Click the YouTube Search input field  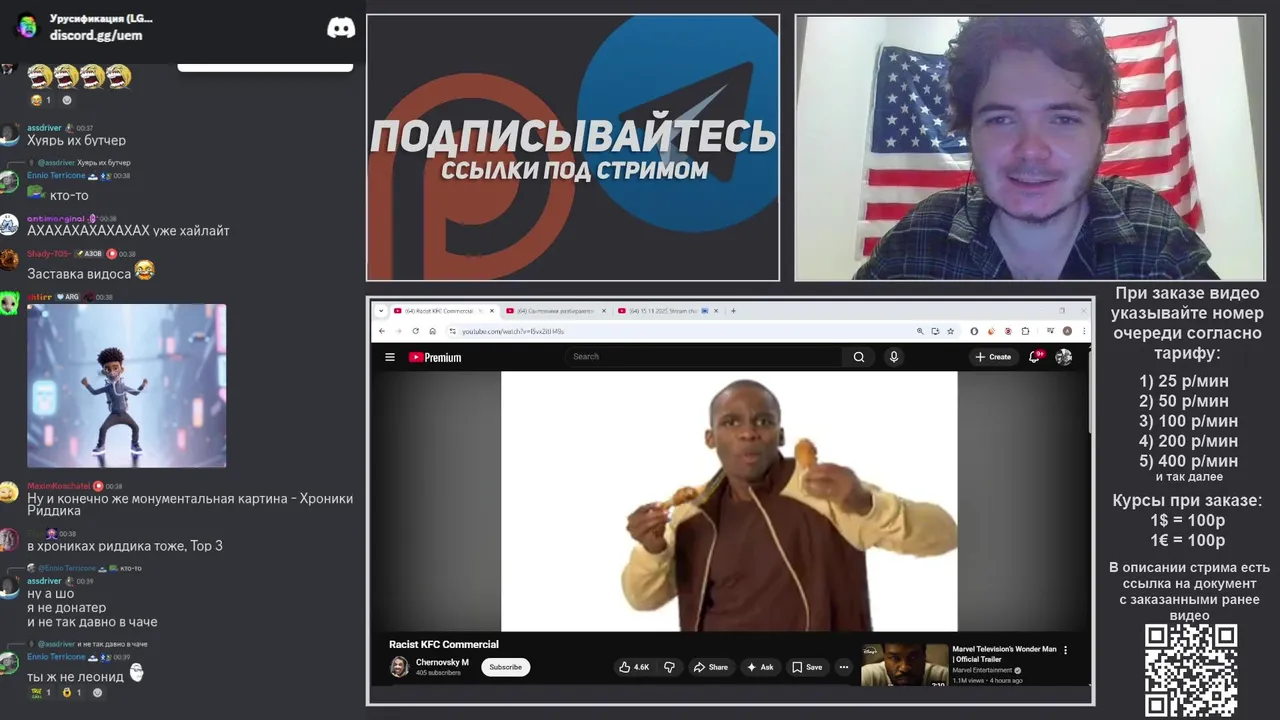coord(705,357)
